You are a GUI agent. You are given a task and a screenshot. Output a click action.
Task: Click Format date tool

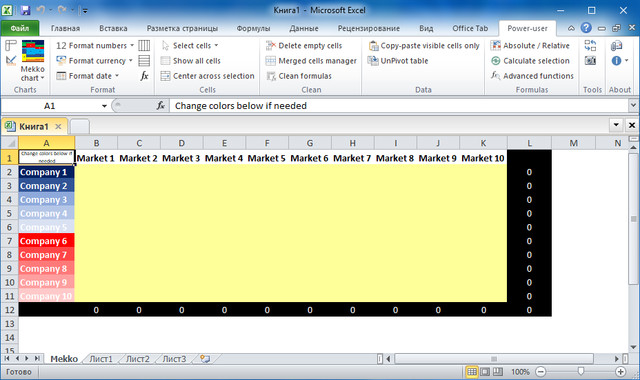click(87, 76)
